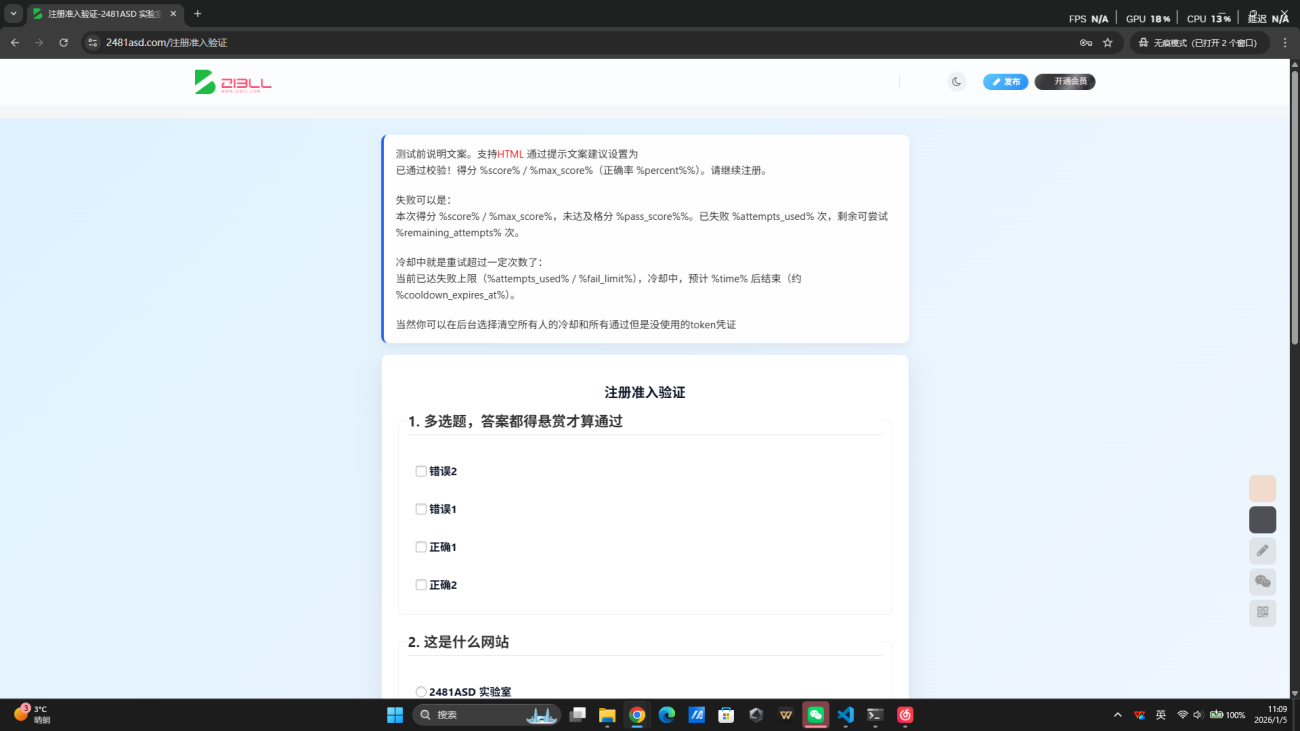Open the Chrome three-dot menu
The image size is (1300, 731).
(1285, 43)
